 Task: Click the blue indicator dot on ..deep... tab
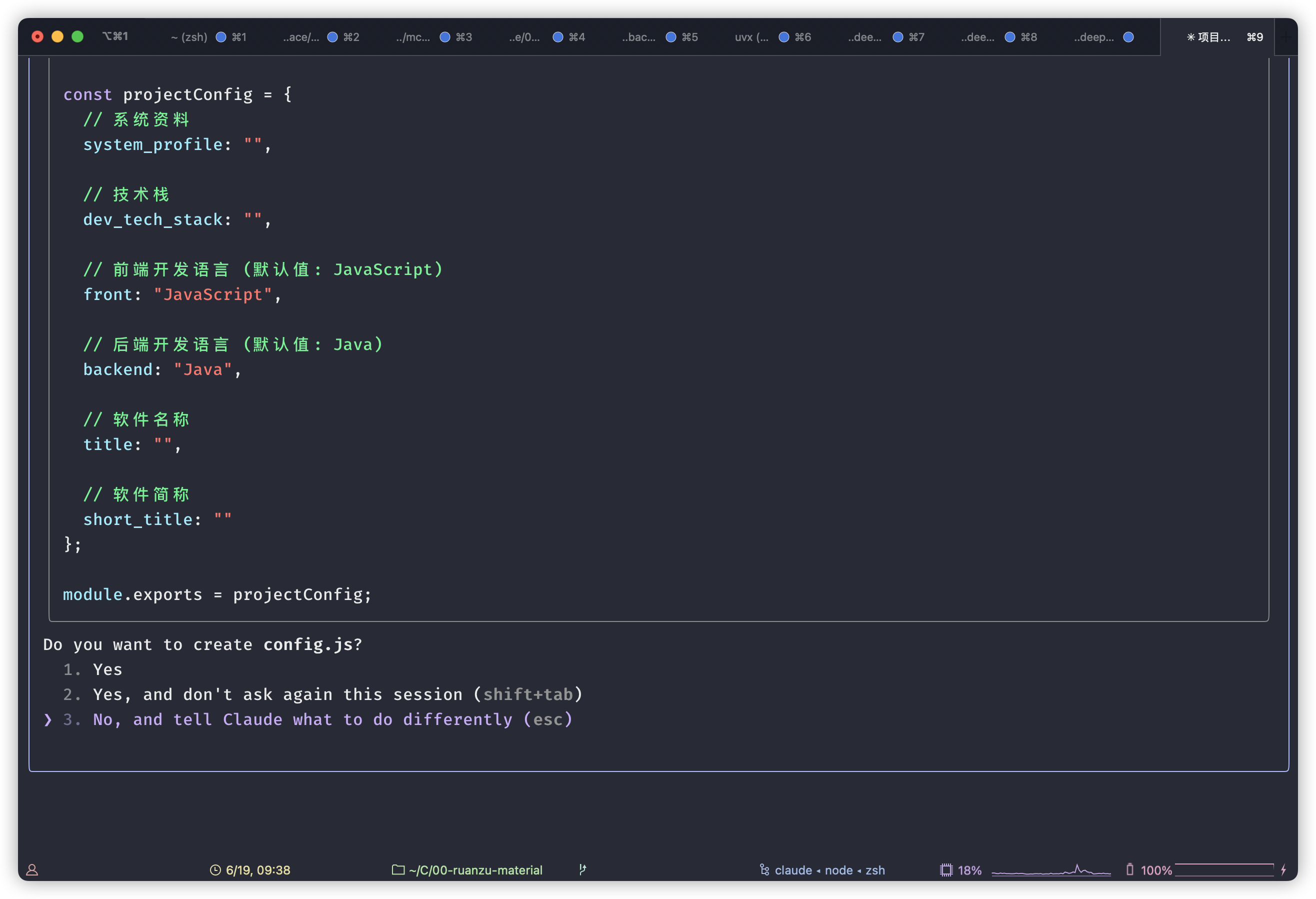pyautogui.click(x=1128, y=37)
